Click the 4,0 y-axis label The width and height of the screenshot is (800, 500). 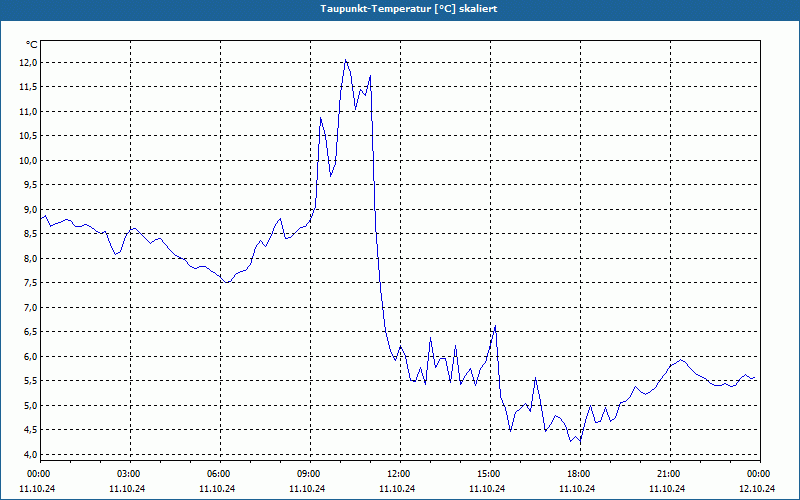(30, 454)
